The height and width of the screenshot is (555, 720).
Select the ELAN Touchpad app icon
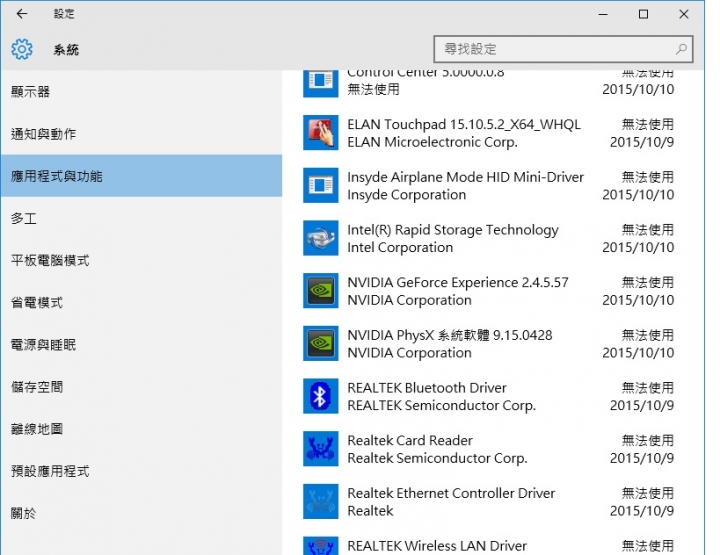click(x=321, y=132)
